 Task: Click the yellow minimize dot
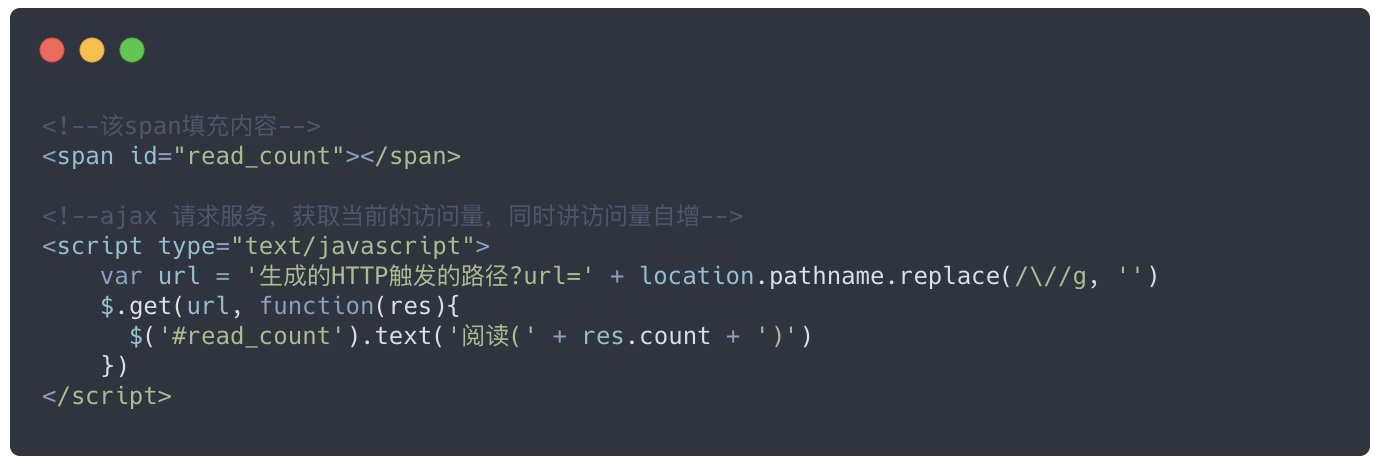[92, 50]
